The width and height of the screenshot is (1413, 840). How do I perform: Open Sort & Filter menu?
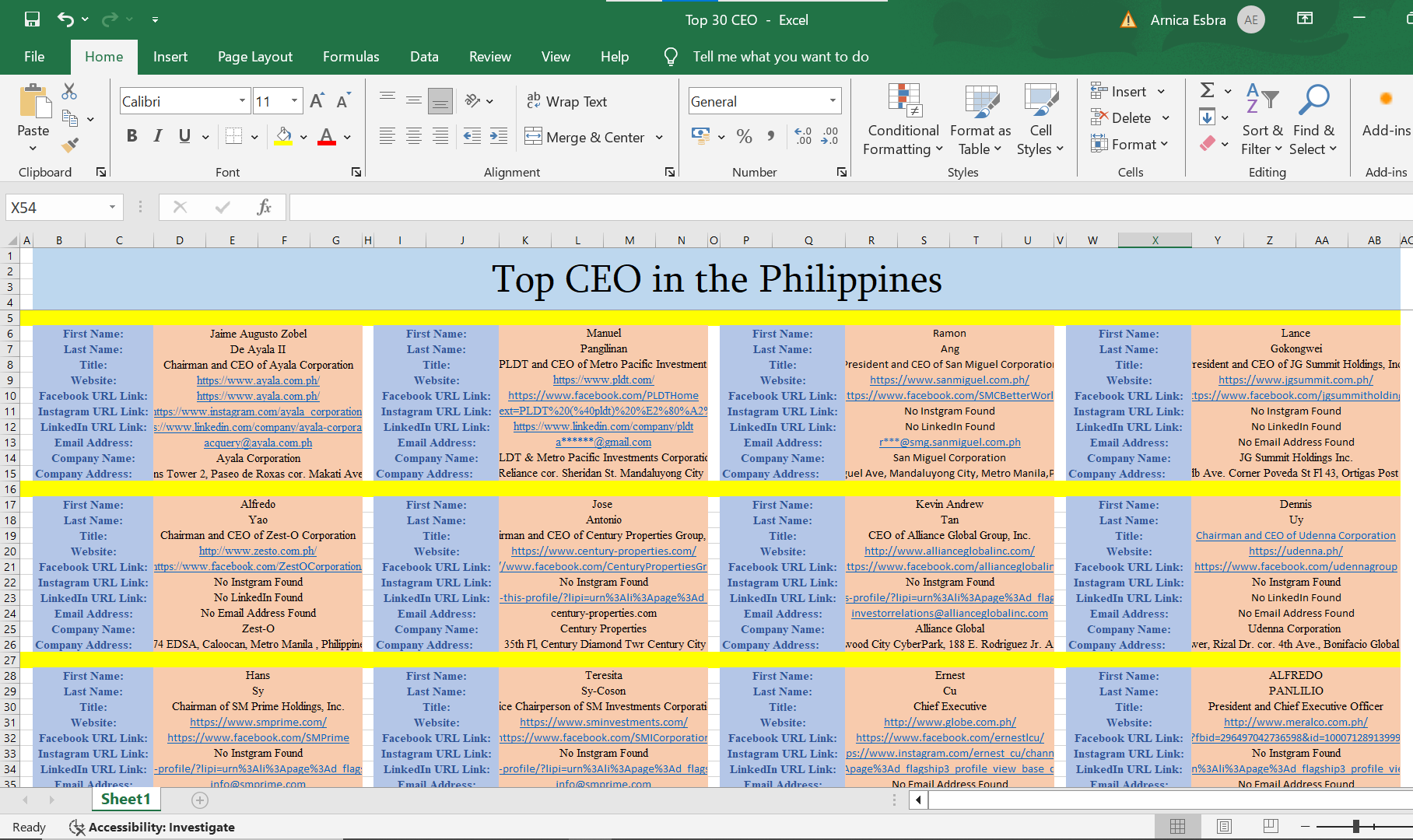click(1261, 120)
